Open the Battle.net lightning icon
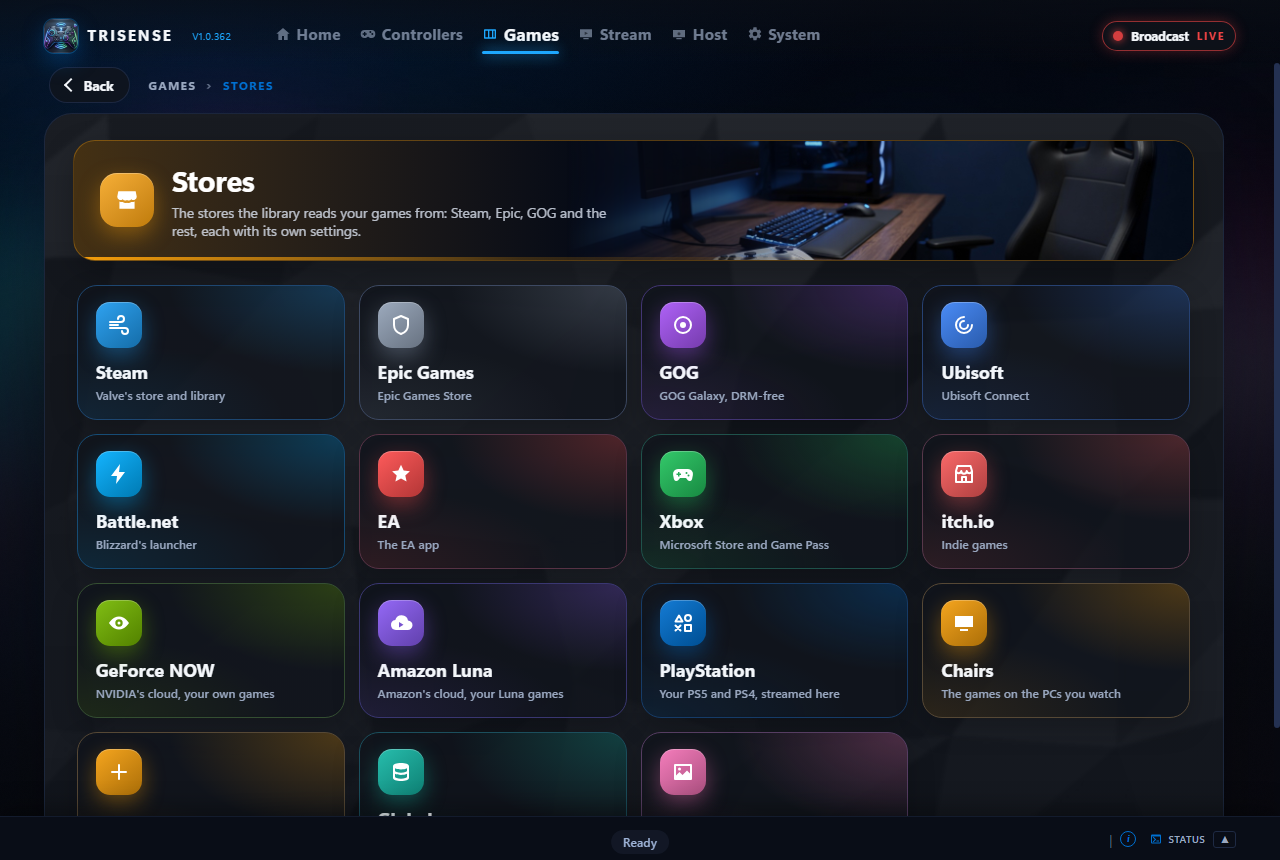This screenshot has width=1280, height=860. tap(119, 474)
